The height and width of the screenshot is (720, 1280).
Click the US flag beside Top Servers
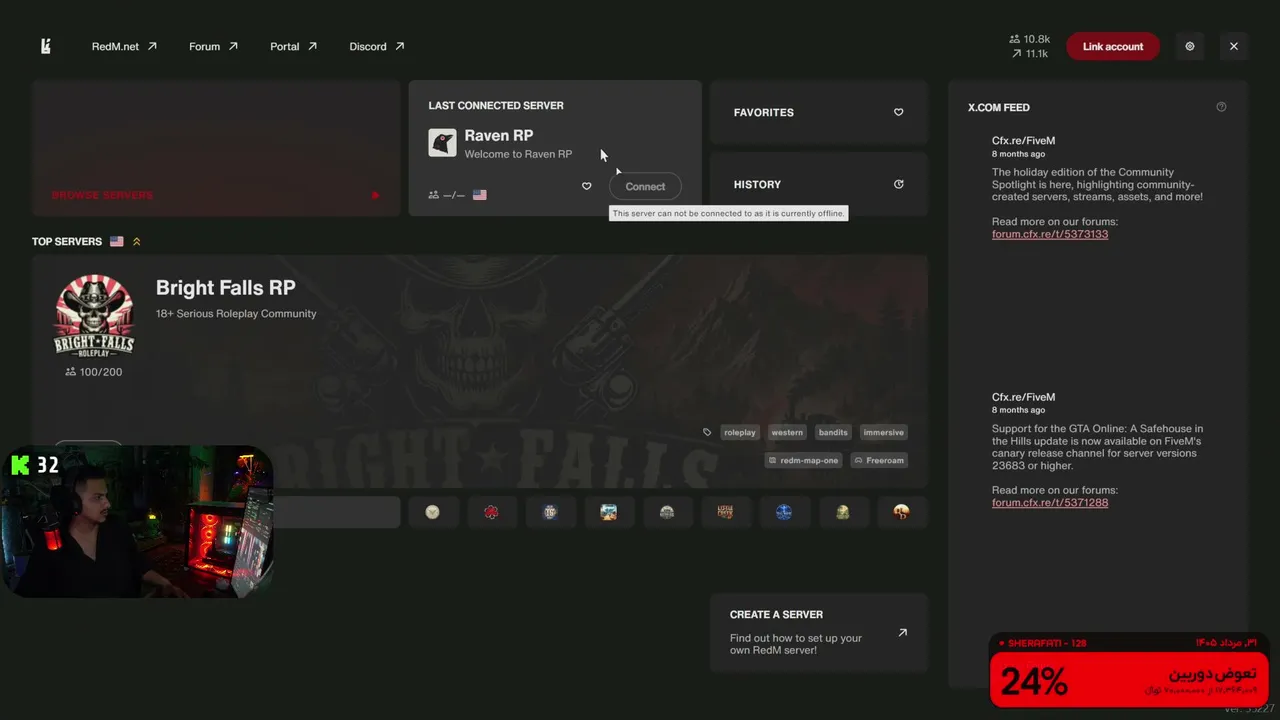point(117,241)
